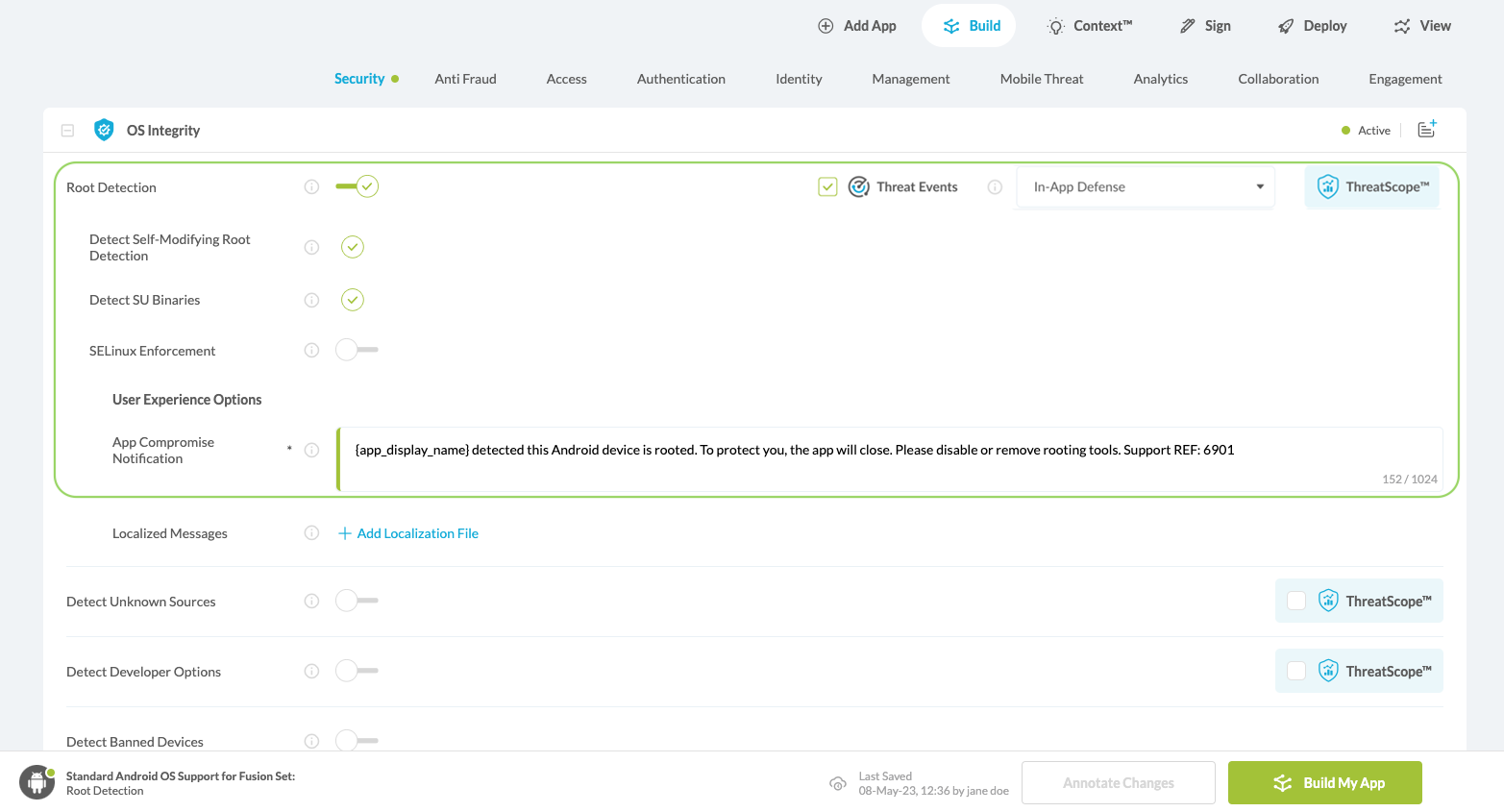Click info icon next to Localized Messages

click(311, 533)
